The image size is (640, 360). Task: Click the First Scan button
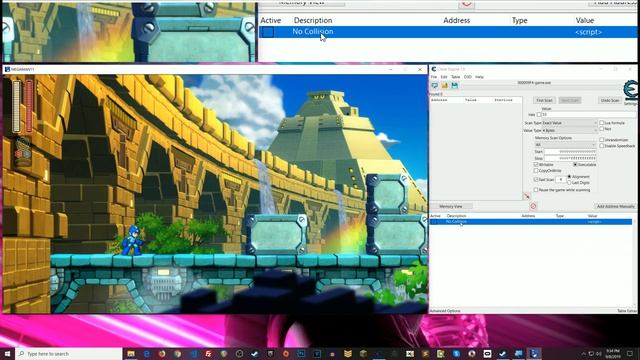pyautogui.click(x=544, y=100)
